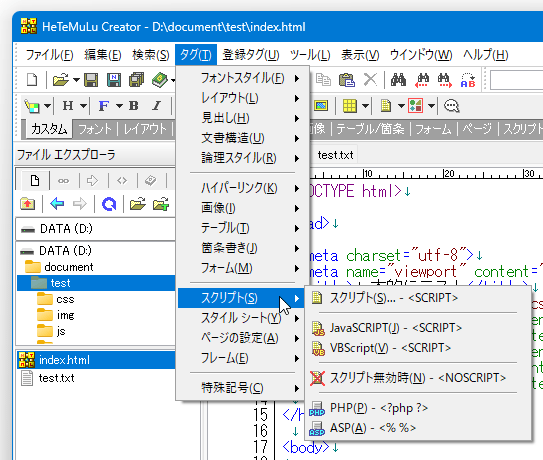Select the css folder in tree
Viewport: 543px width, 460px height.
55,299
